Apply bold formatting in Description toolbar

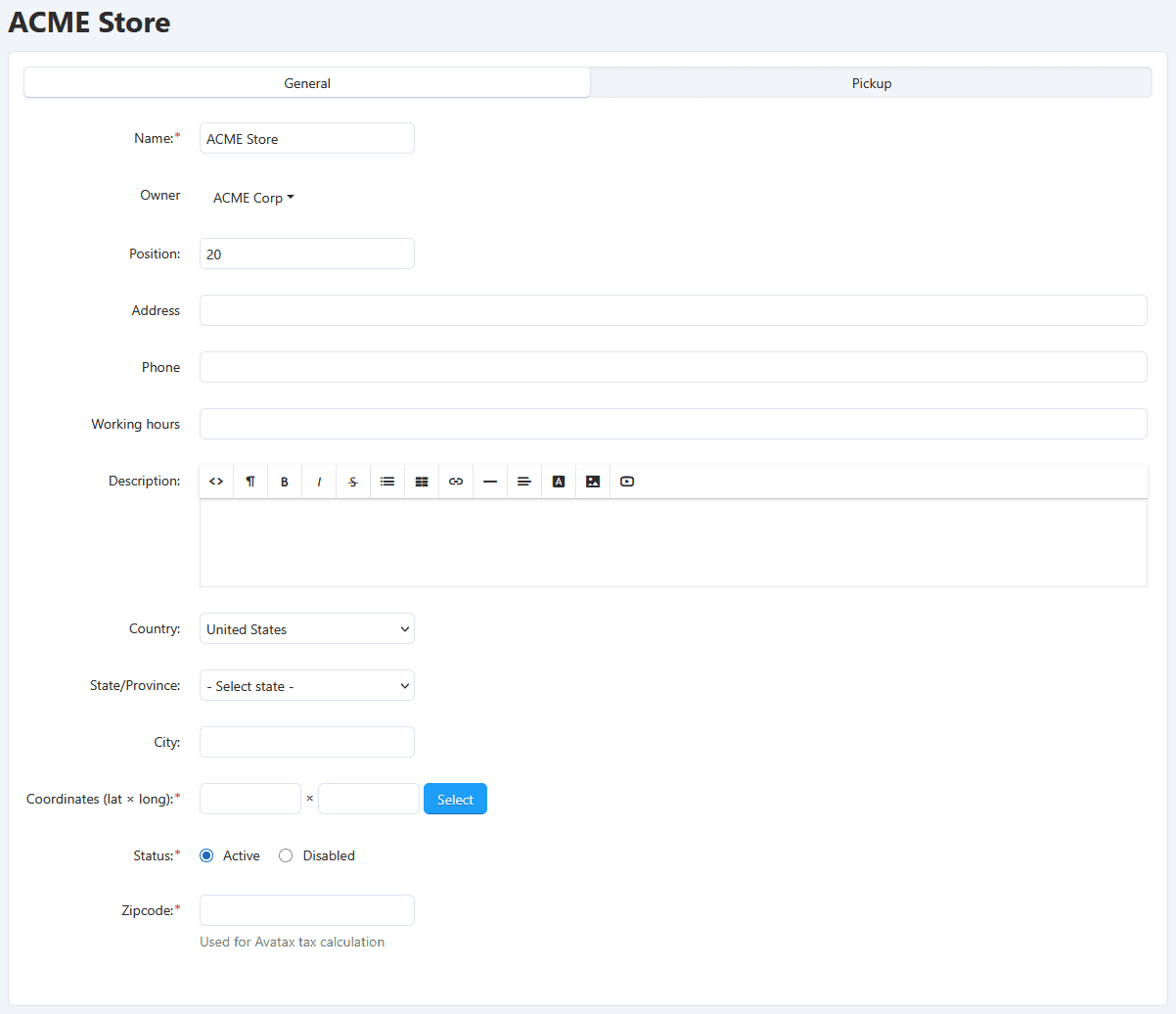point(285,482)
